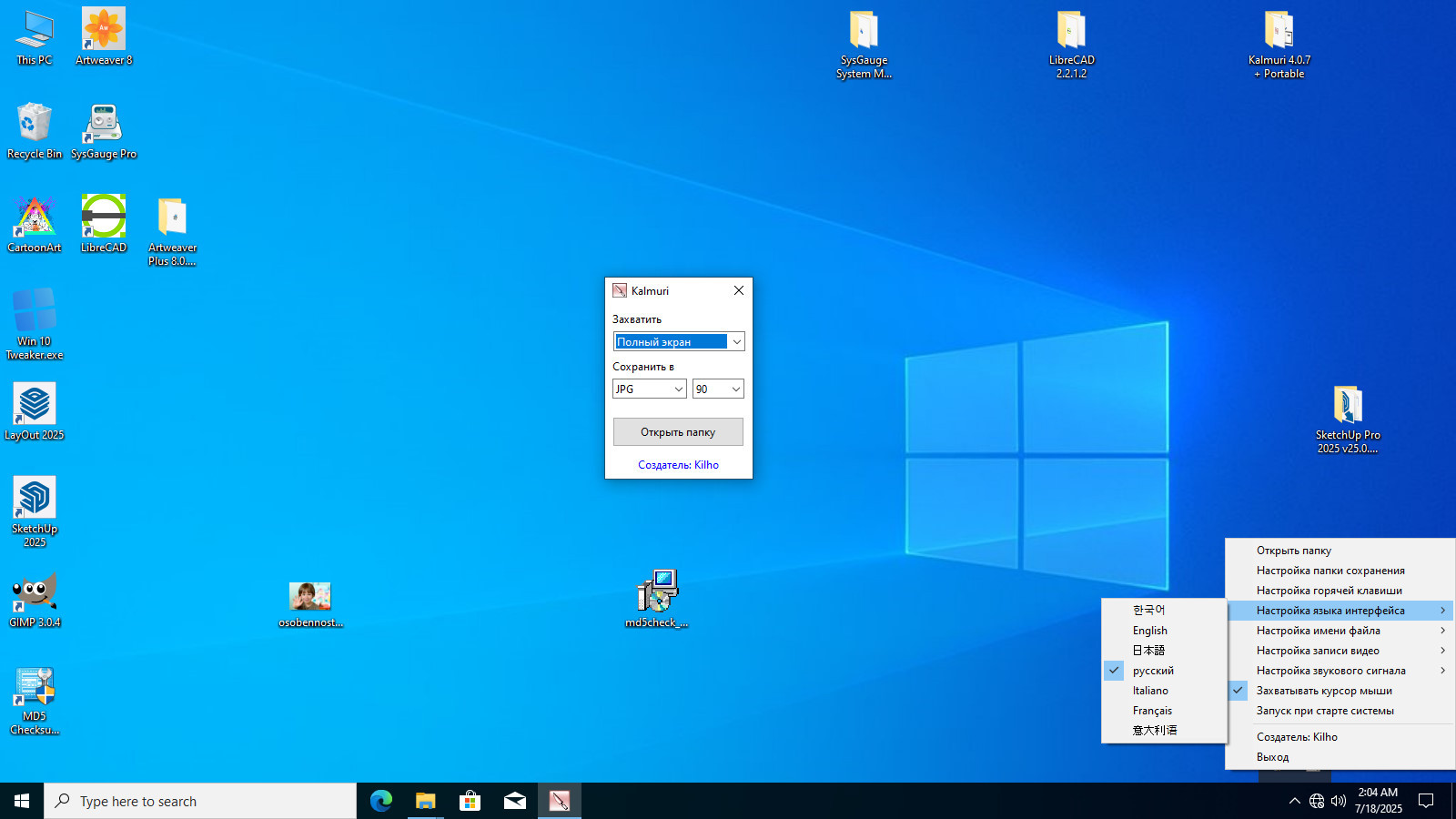This screenshot has width=1456, height=819.
Task: Expand the Полный экран capture mode dropdown
Action: [x=679, y=341]
